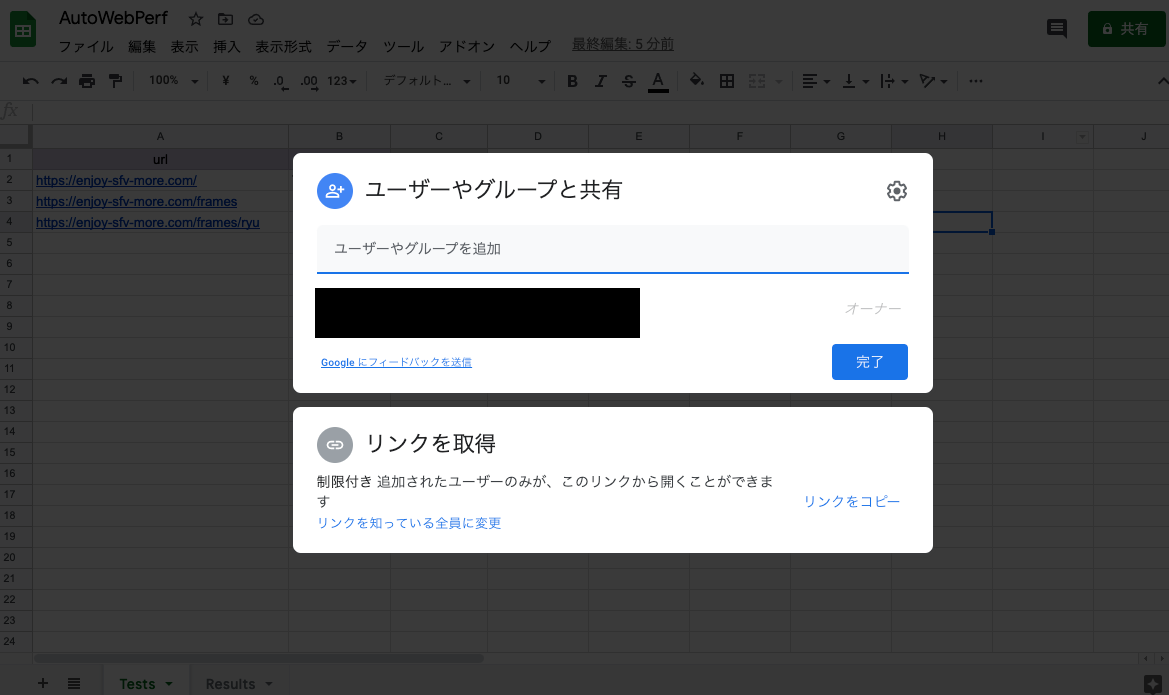Click the redo icon

tap(59, 81)
